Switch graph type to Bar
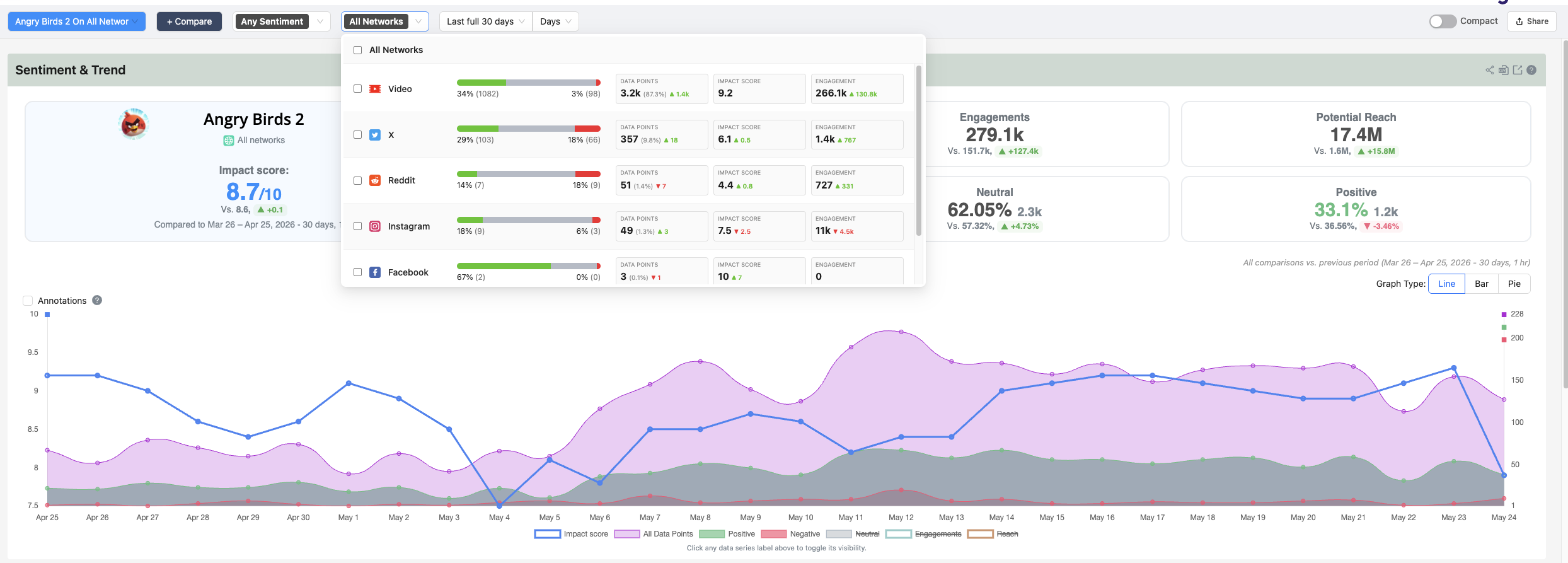1568x563 pixels. point(1482,284)
